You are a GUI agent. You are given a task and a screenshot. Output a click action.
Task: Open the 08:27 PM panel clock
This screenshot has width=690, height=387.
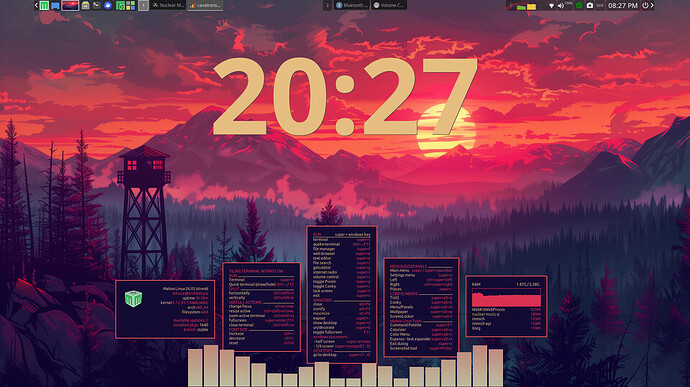(623, 5)
